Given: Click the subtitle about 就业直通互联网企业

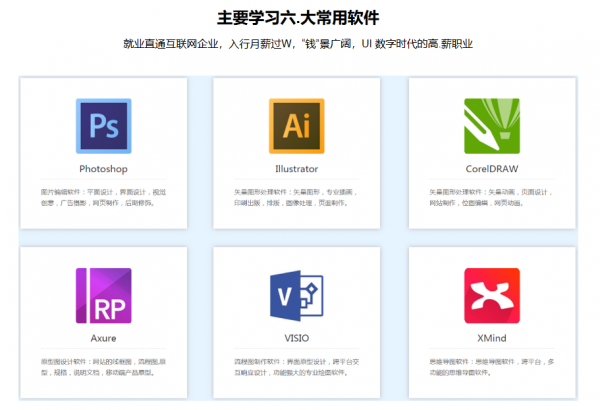Looking at the screenshot, I should click(297, 44).
